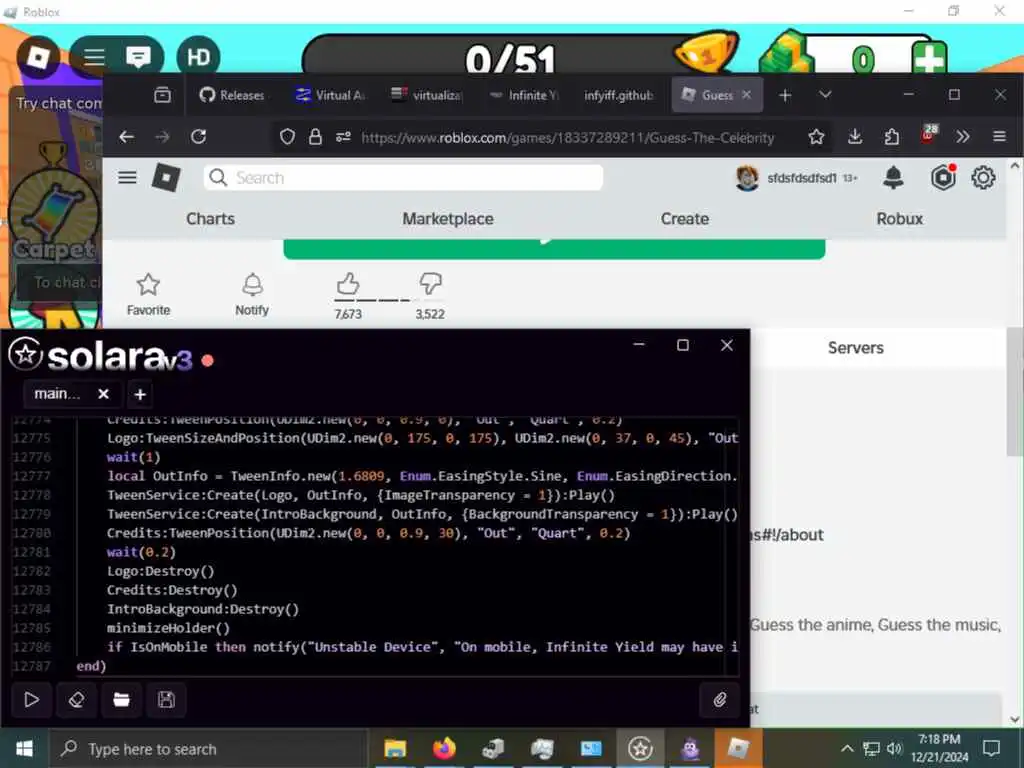Switch to the Servers tab on game page
This screenshot has width=1024, height=768.
coord(856,347)
